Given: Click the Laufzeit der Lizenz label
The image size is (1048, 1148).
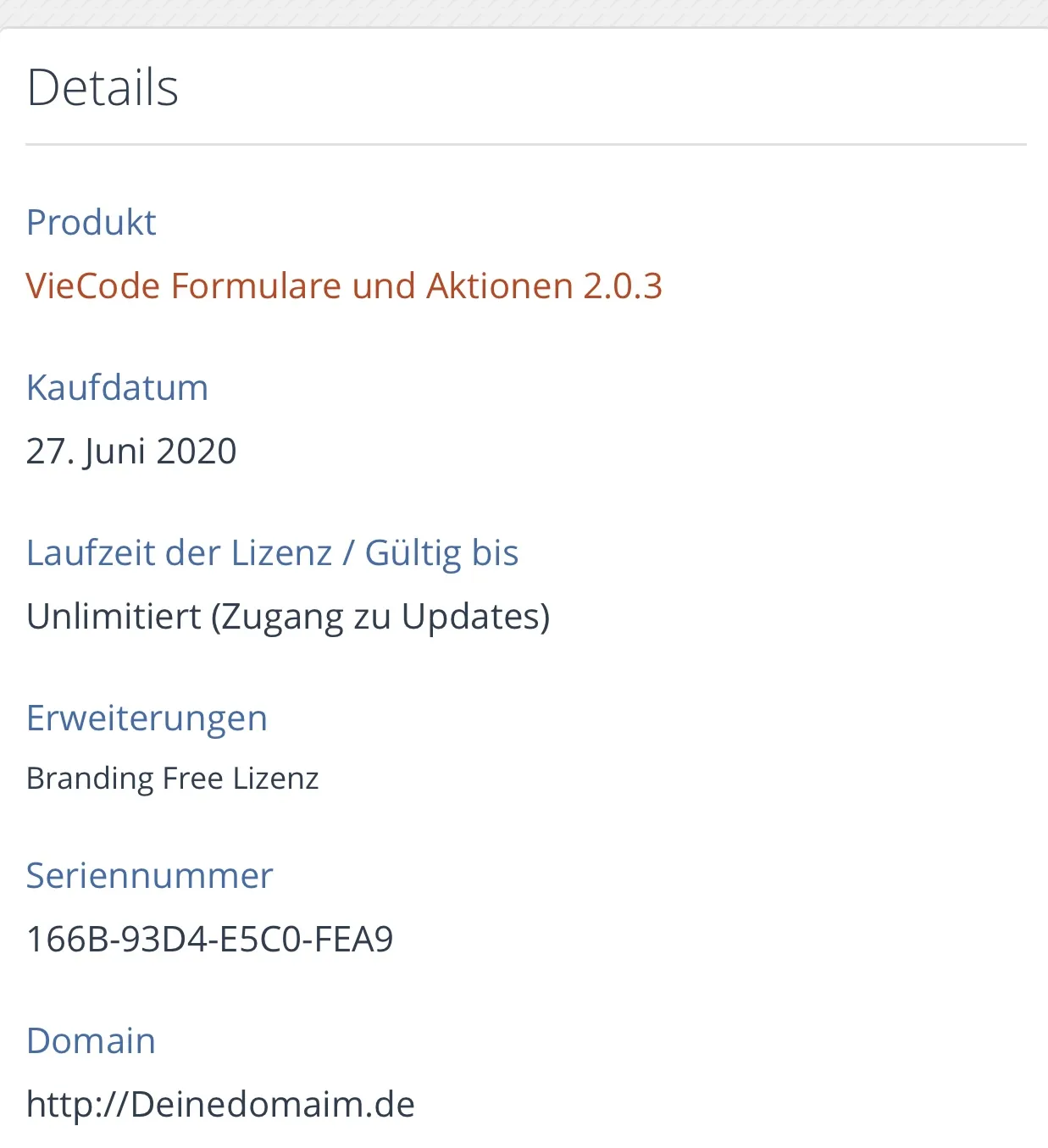Looking at the screenshot, I should [x=179, y=553].
